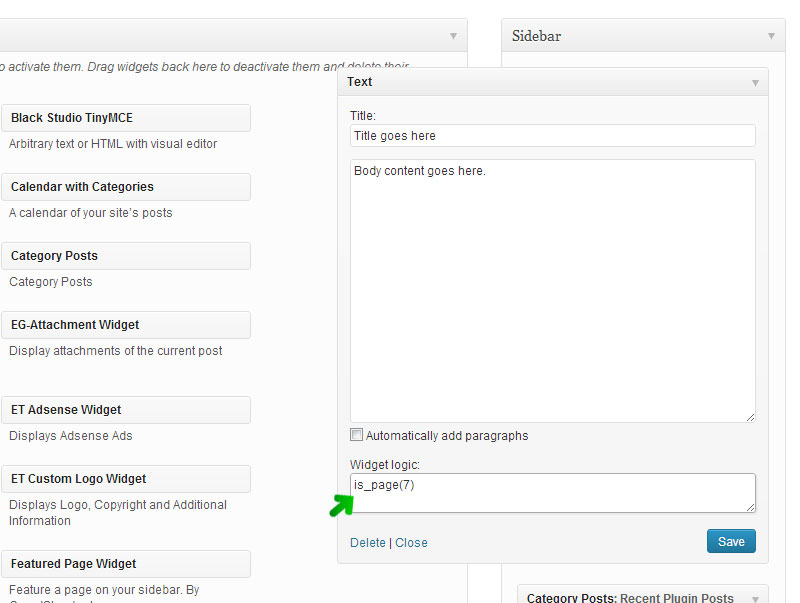Click the Save button
Image resolution: width=800 pixels, height=603 pixels.
(731, 541)
